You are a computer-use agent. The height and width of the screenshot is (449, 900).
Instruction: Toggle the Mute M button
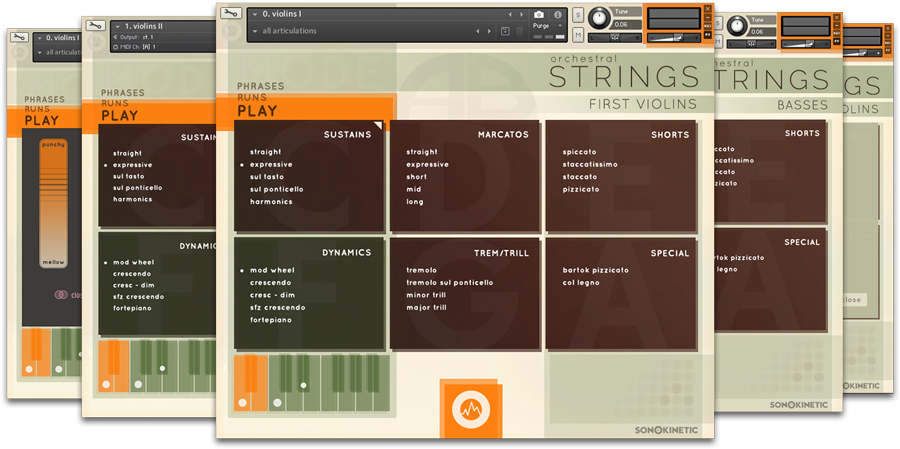pos(578,35)
